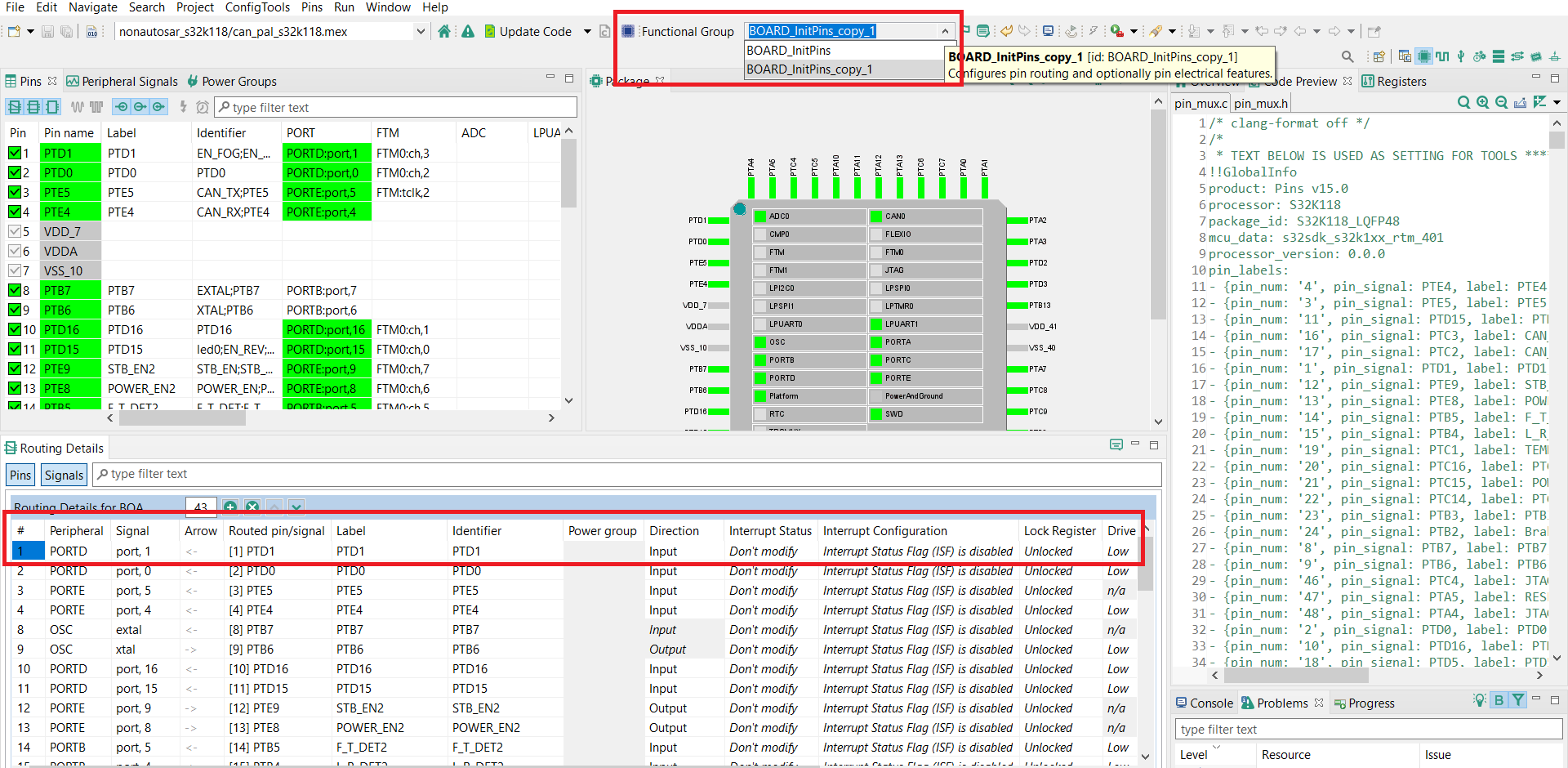Open the Power Groups tab
1568x768 pixels.
click(x=232, y=82)
